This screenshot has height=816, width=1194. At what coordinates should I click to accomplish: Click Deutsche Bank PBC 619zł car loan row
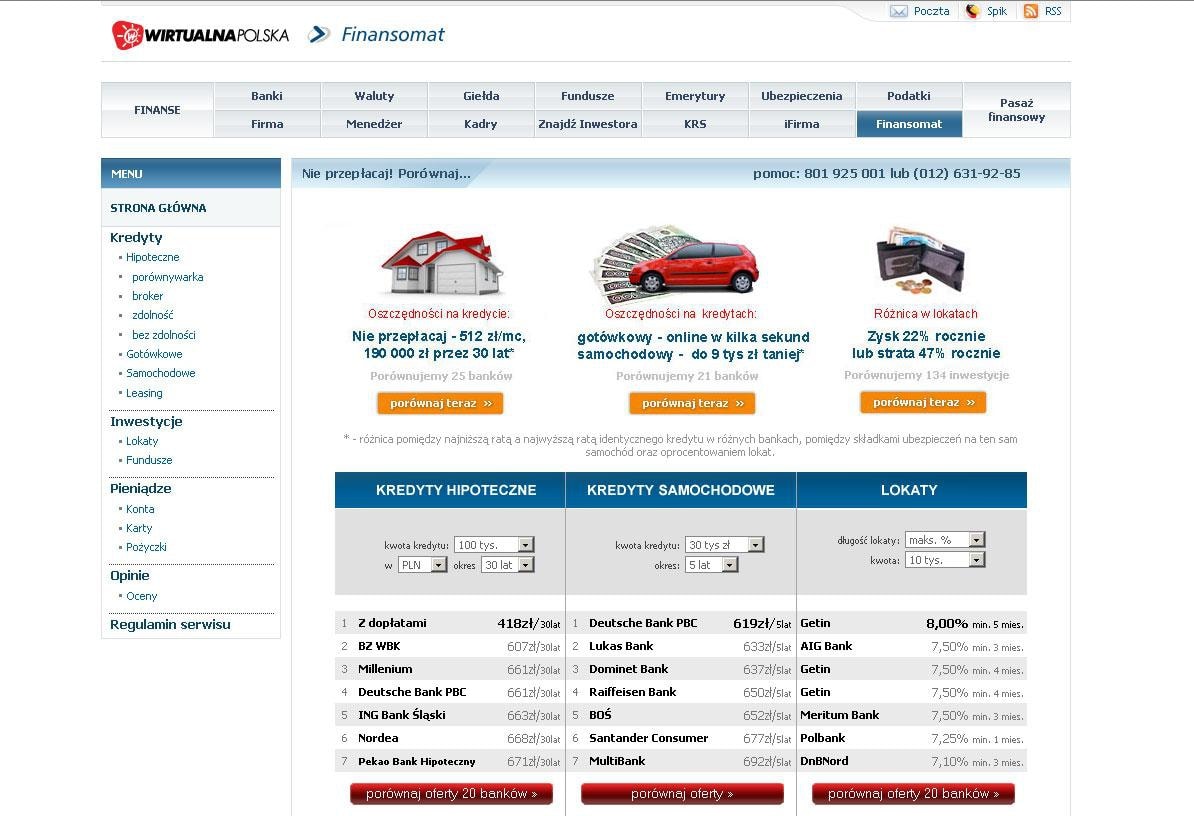(681, 623)
